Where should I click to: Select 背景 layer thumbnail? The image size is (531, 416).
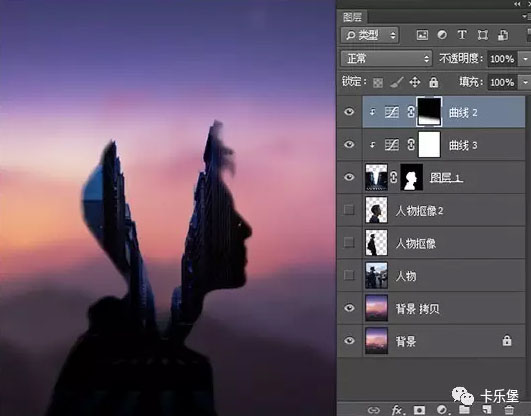coord(377,340)
